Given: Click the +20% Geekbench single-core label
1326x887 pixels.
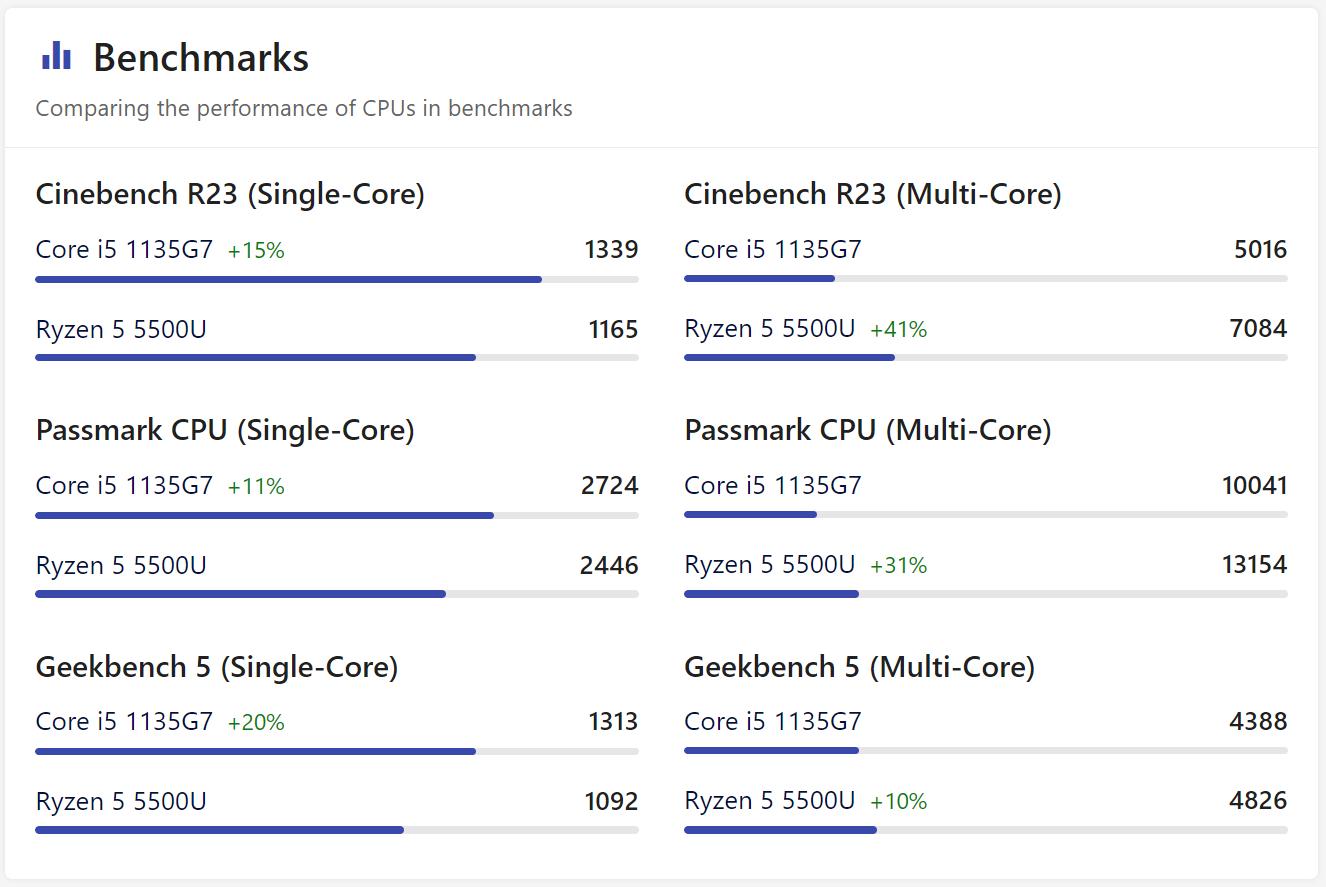Looking at the screenshot, I should coord(256,723).
